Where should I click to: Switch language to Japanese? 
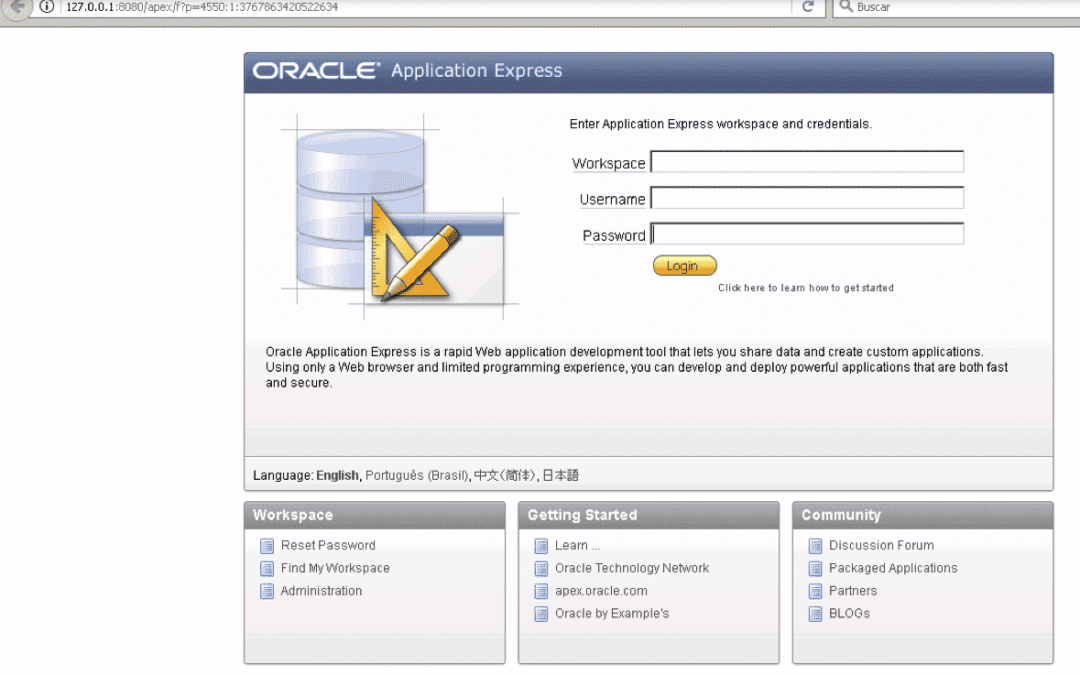560,475
